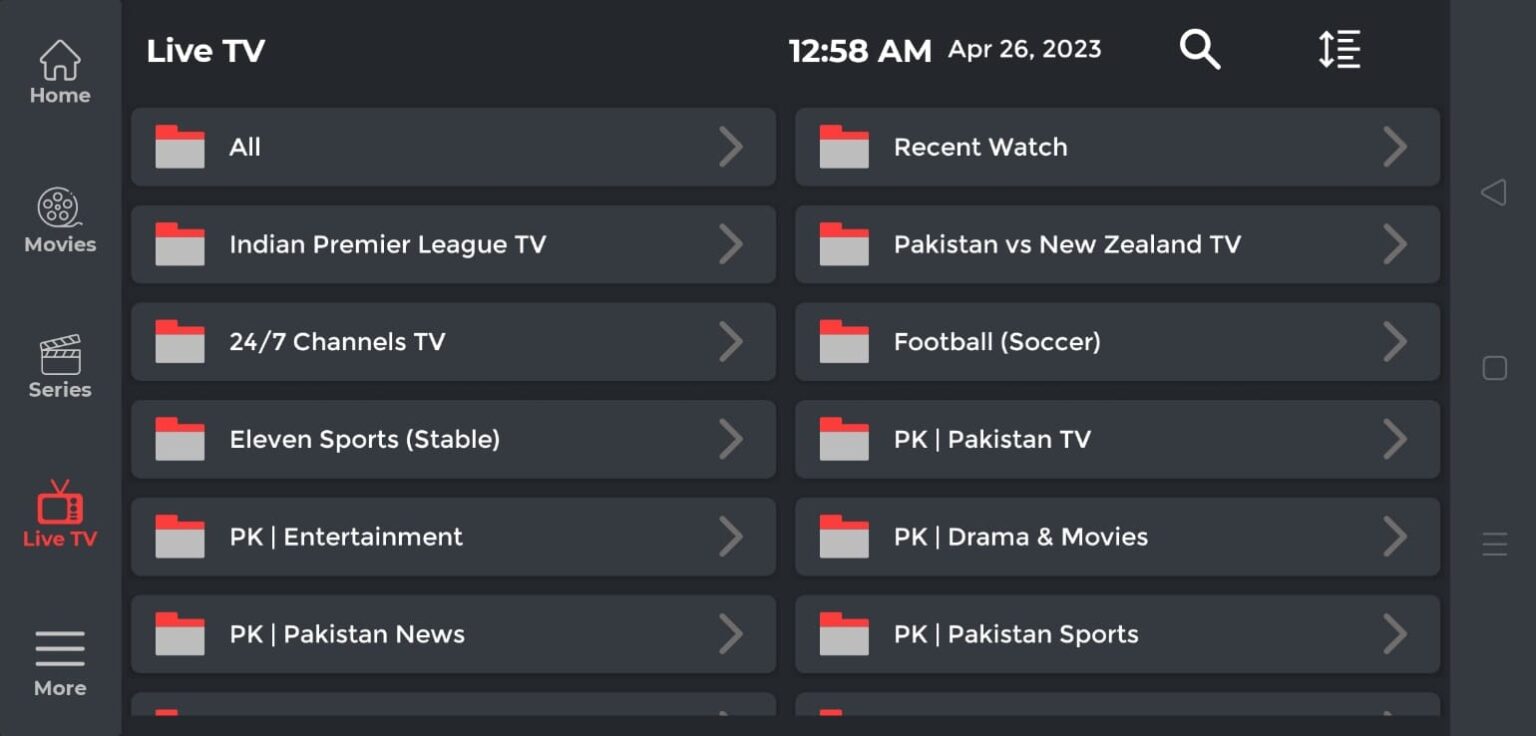1536x736 pixels.
Task: Expand the Indian Premier League TV chevron
Action: coord(731,244)
